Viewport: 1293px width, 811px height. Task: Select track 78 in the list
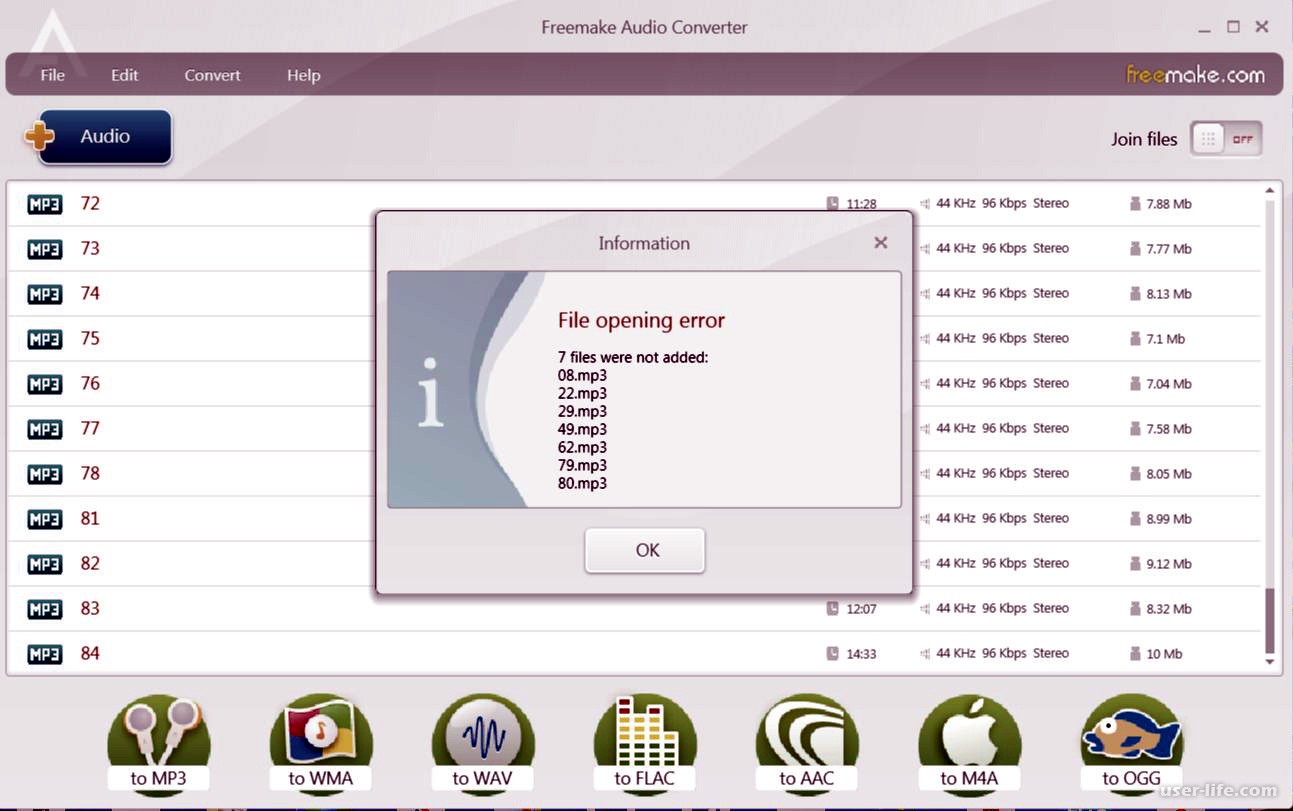point(634,474)
